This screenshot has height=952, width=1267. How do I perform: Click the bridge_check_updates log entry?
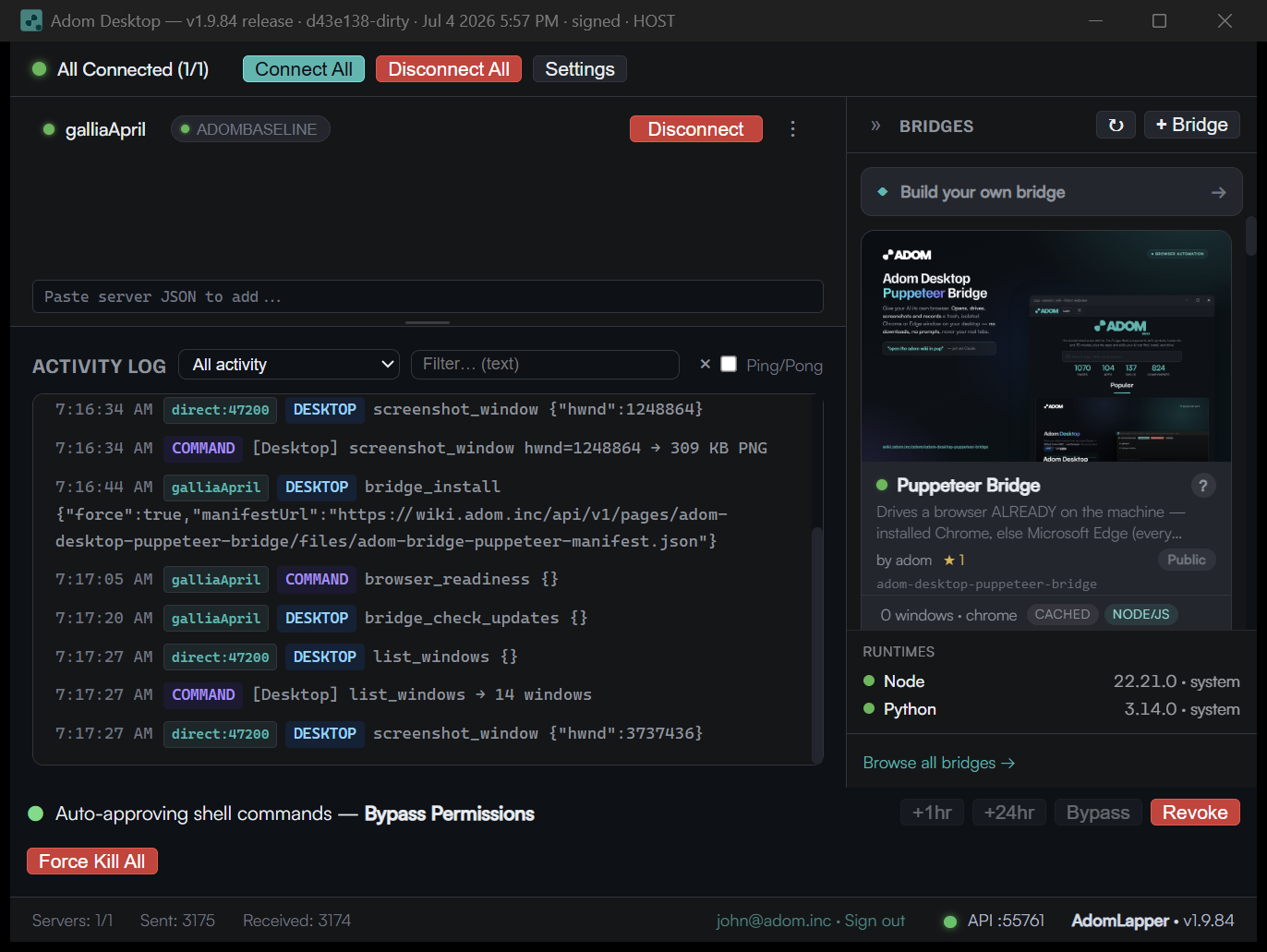421,618
